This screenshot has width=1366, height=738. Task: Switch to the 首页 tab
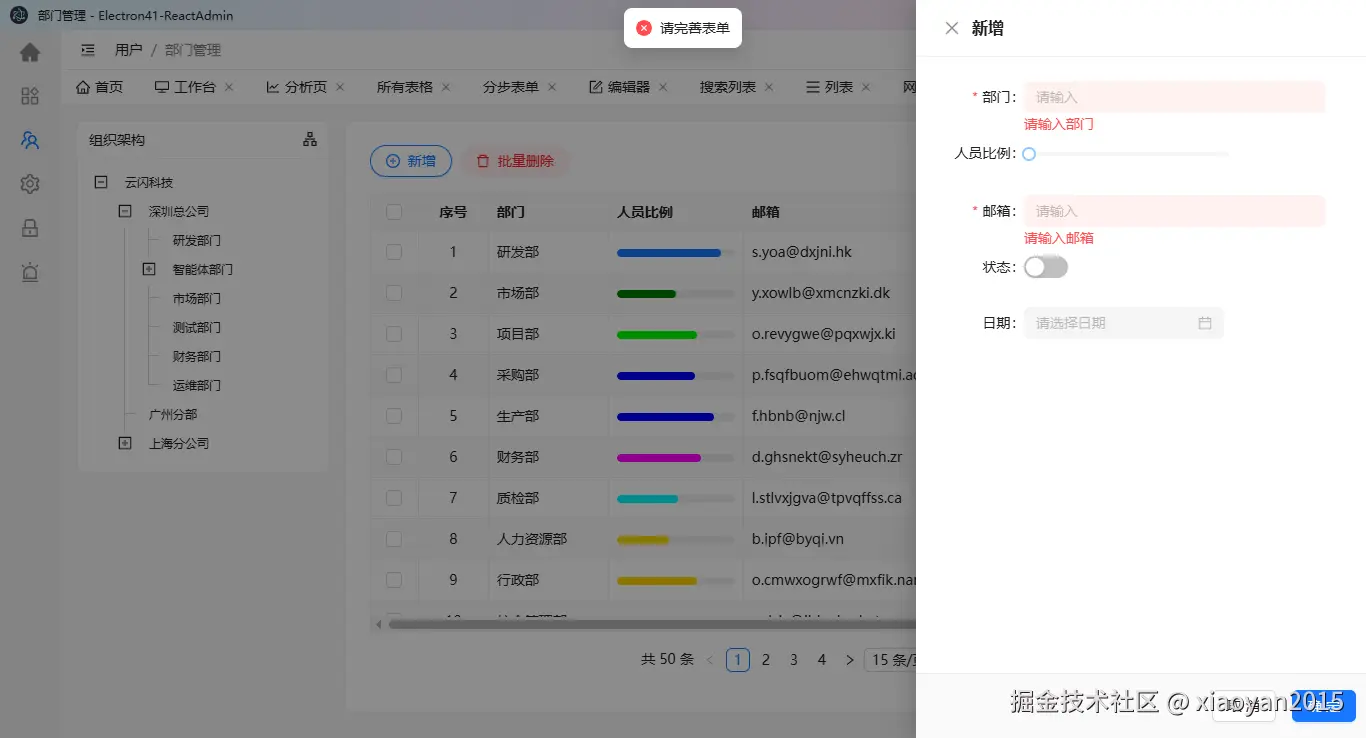pyautogui.click(x=99, y=87)
